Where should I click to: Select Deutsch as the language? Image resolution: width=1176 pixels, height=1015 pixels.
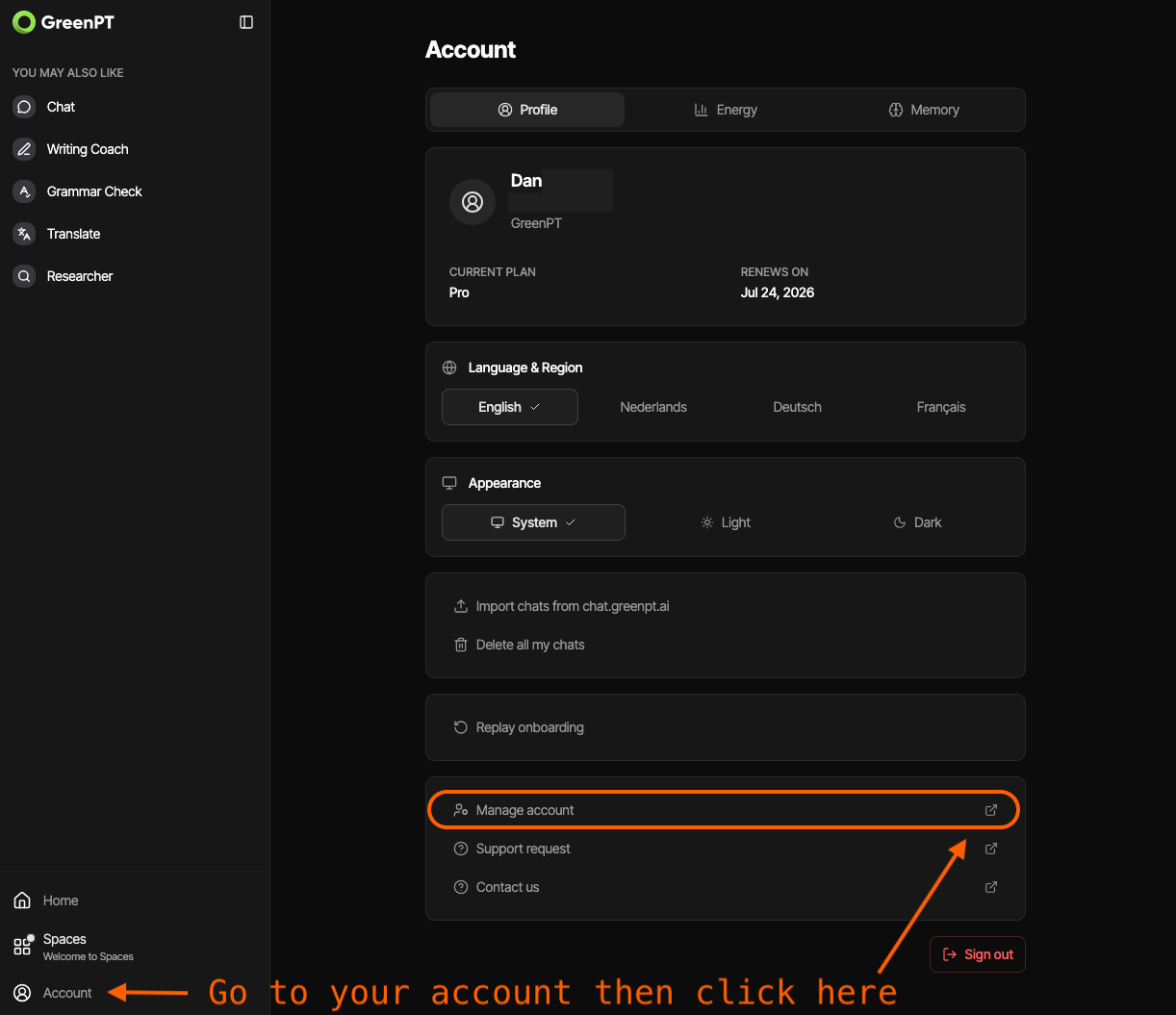coord(798,407)
